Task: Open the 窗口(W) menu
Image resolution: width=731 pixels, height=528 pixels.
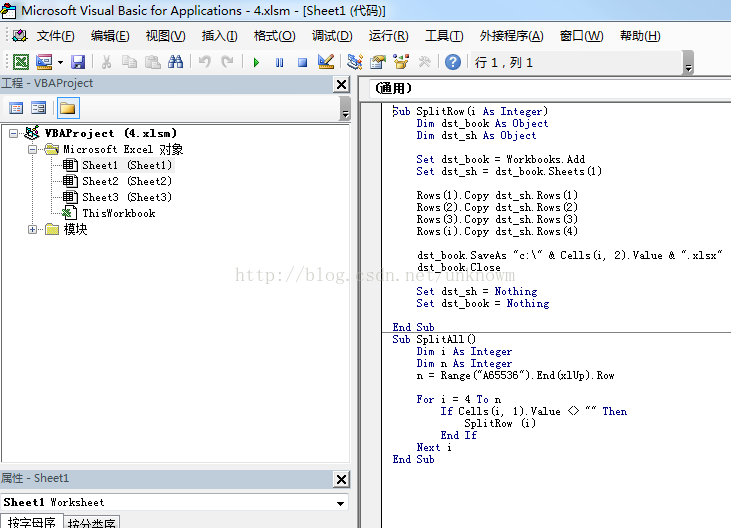Action: click(x=581, y=36)
